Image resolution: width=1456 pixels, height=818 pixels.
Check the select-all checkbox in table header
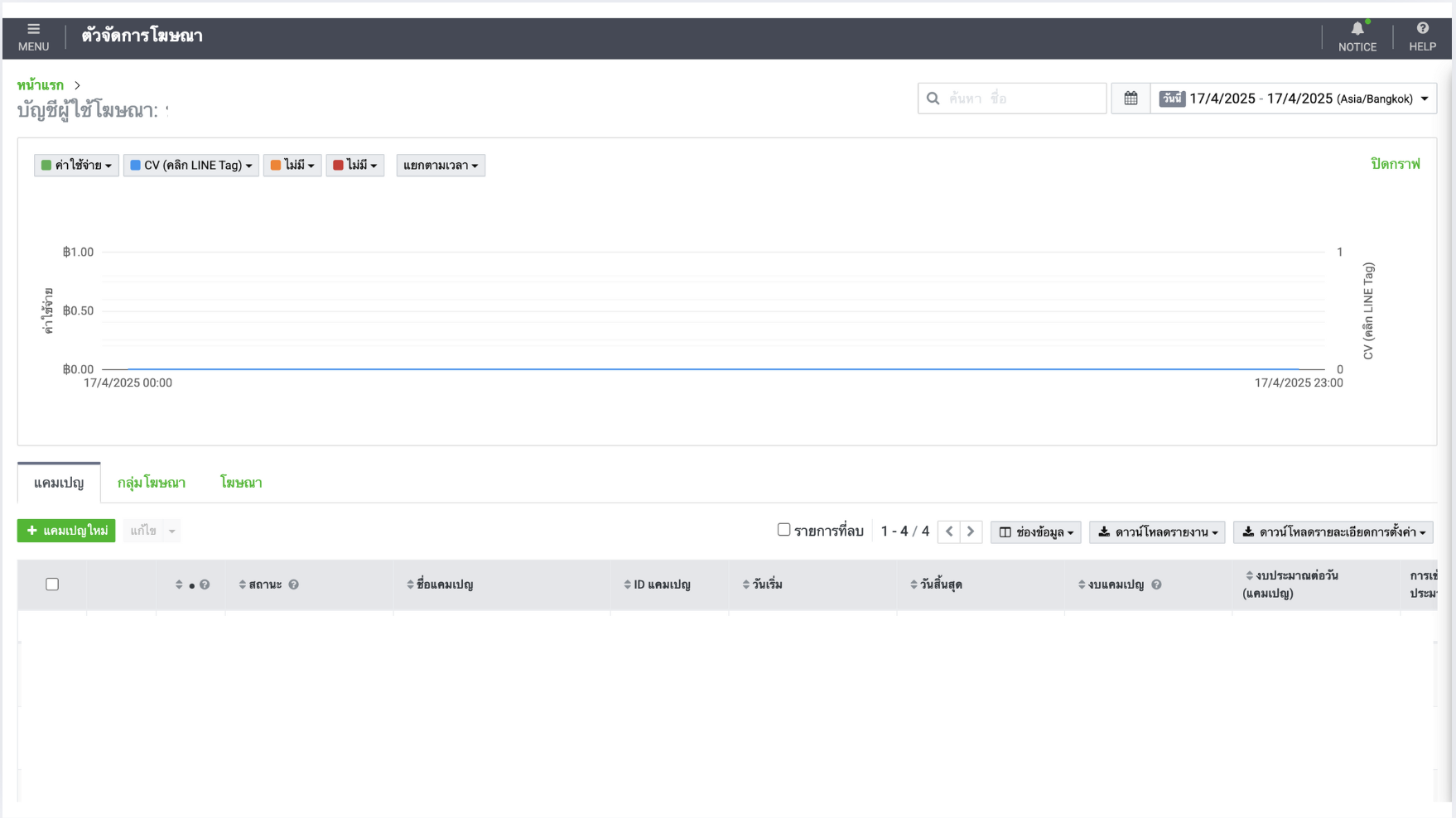point(52,585)
